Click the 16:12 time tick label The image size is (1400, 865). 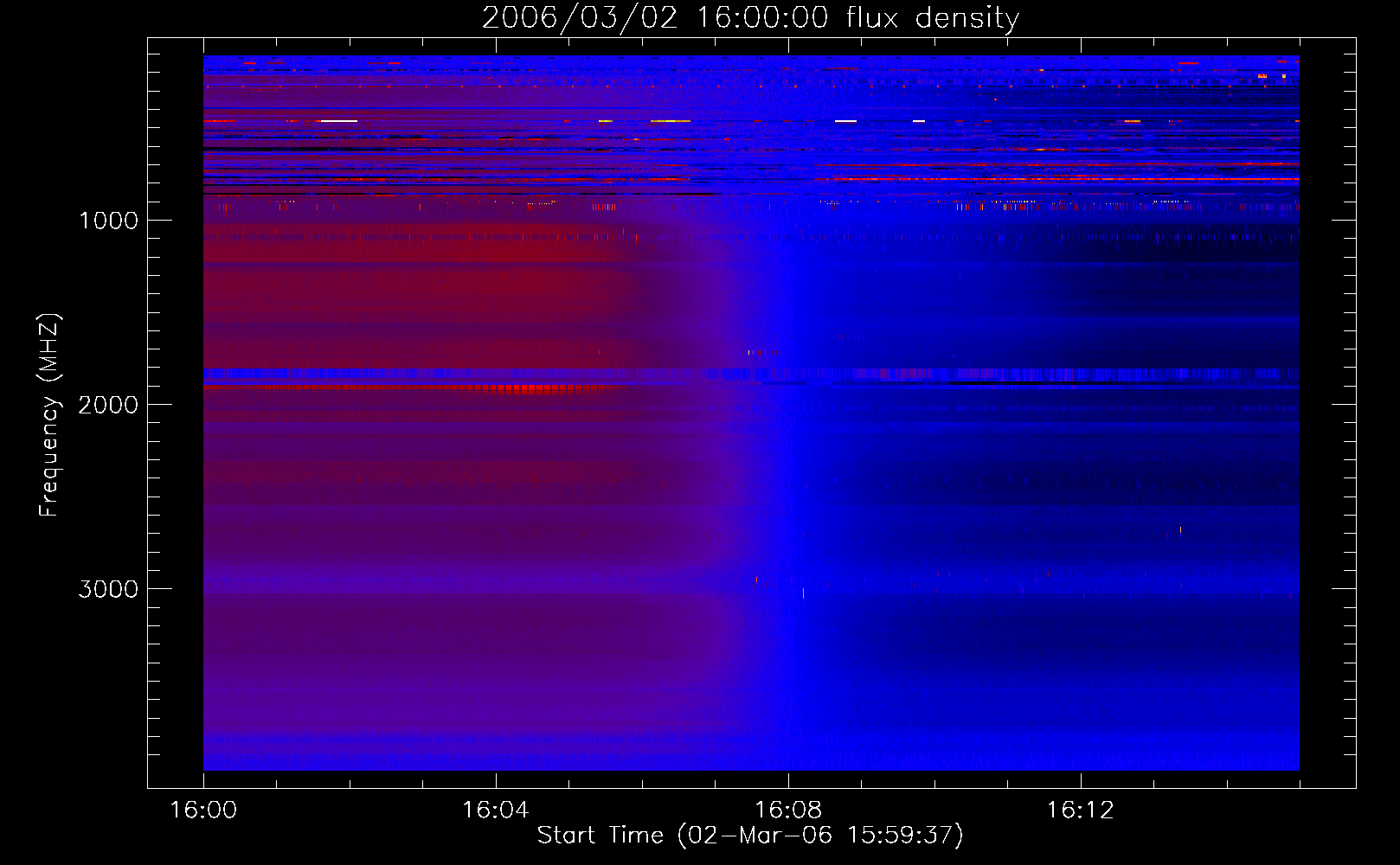coord(1081,811)
